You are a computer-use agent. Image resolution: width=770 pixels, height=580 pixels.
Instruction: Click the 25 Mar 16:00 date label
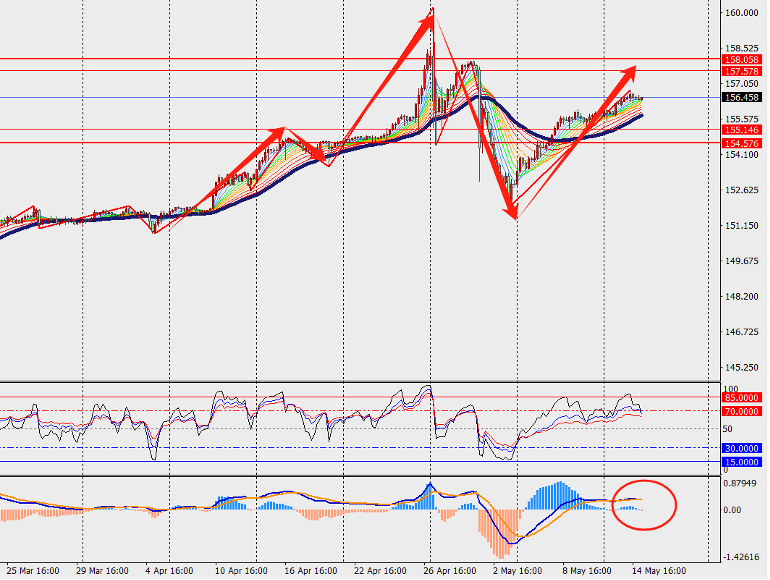[33, 571]
